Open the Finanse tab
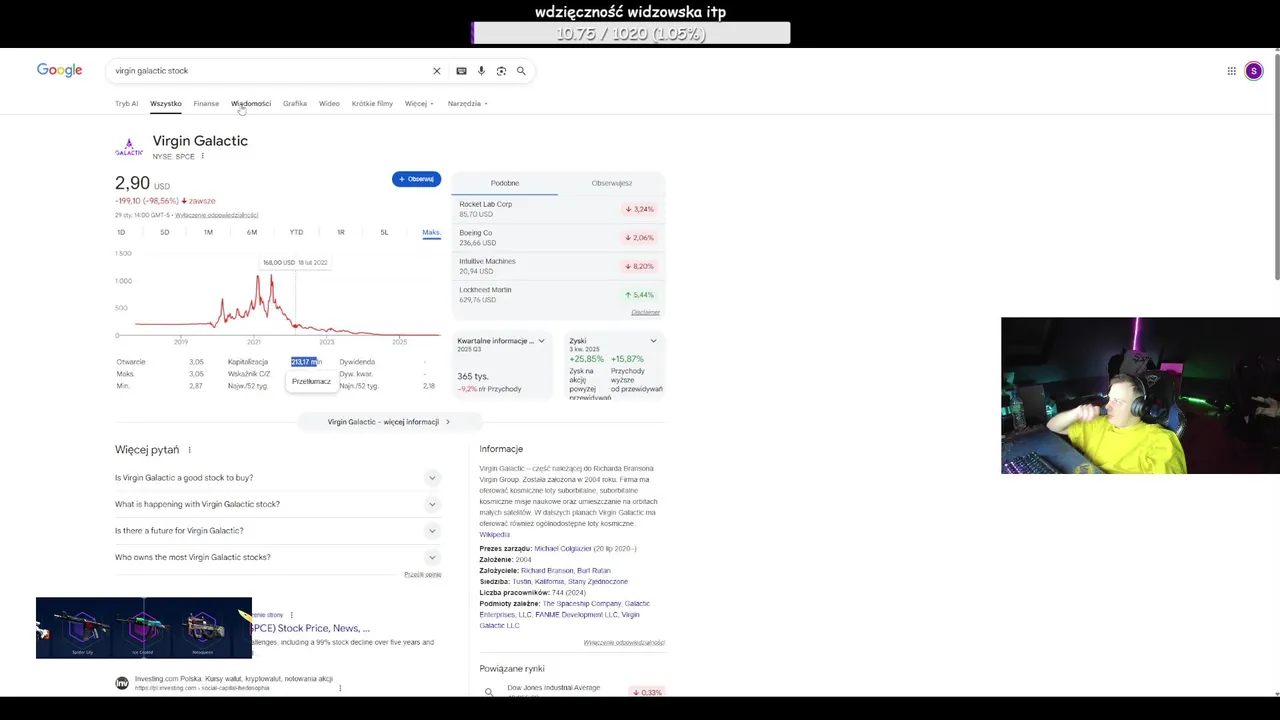 pos(206,103)
